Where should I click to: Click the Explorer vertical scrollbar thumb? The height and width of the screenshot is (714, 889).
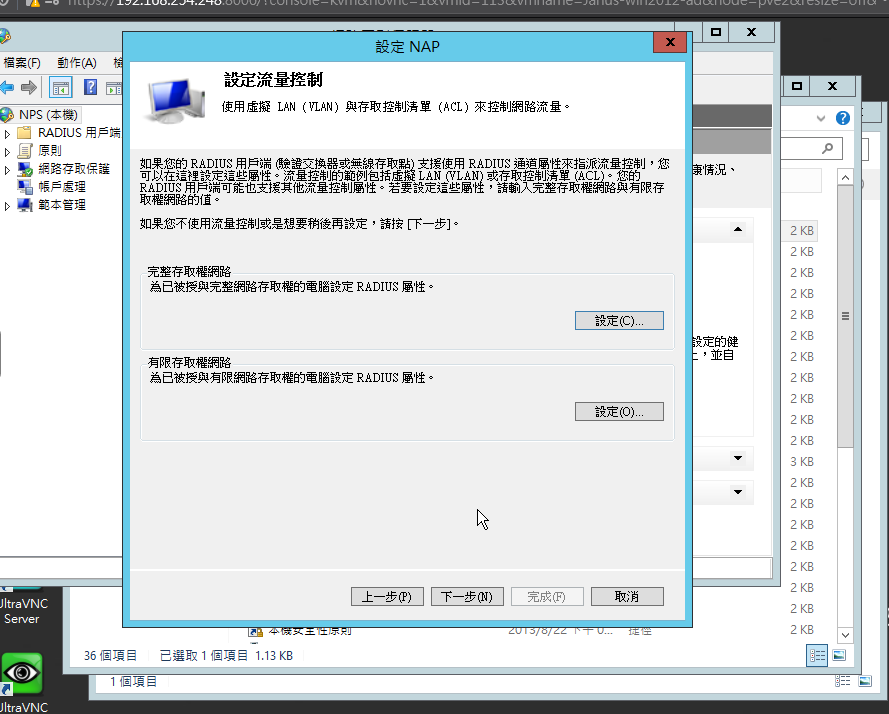click(845, 316)
